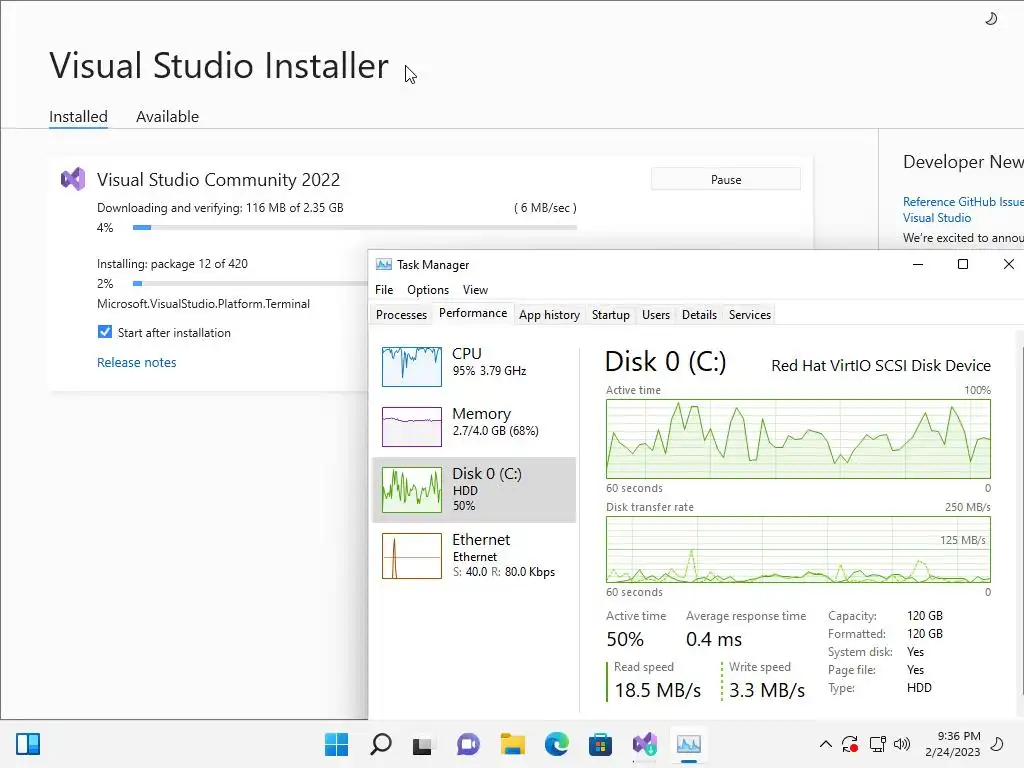Click the Visual Studio taskbar icon
The image size is (1024, 768).
[x=644, y=744]
